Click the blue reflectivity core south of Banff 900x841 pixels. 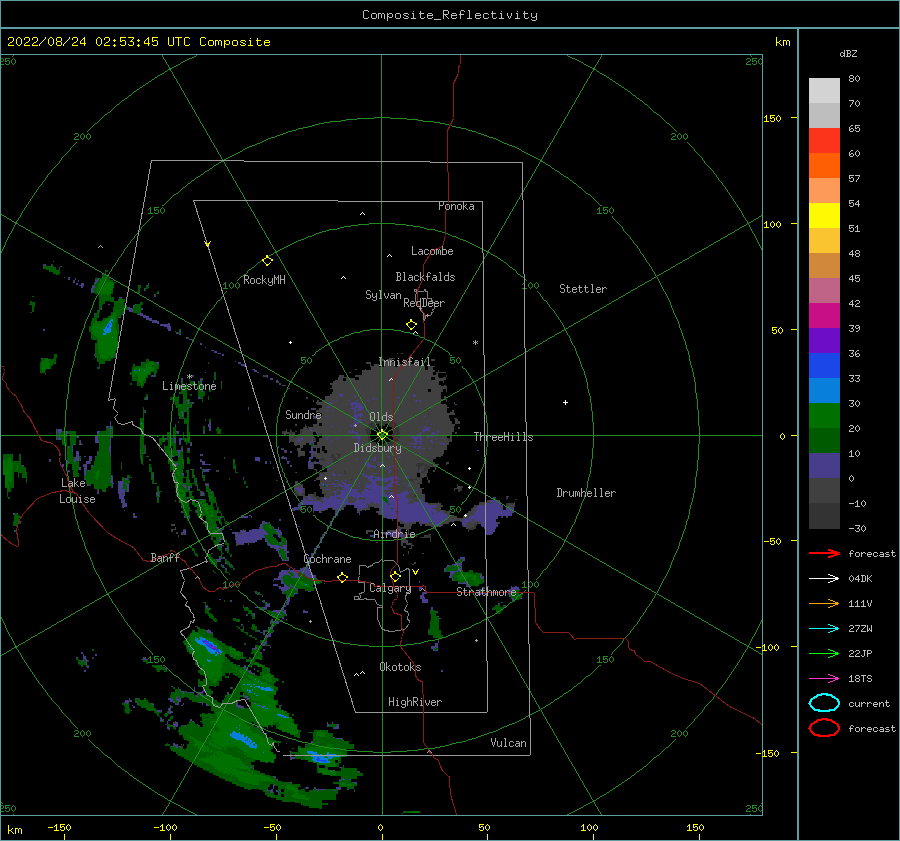[x=207, y=644]
